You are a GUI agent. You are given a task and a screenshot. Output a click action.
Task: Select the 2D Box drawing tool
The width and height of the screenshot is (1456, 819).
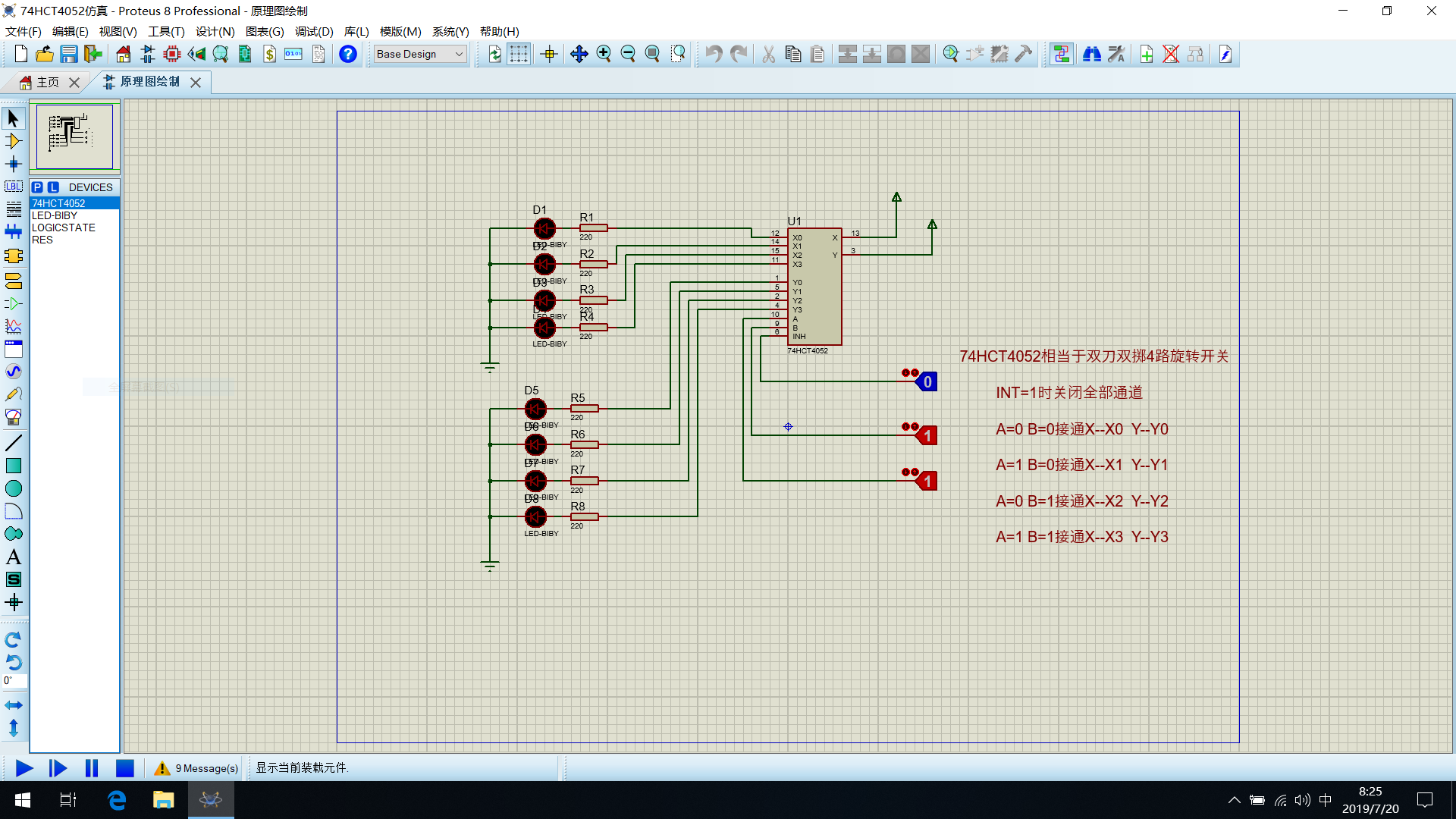click(14, 466)
